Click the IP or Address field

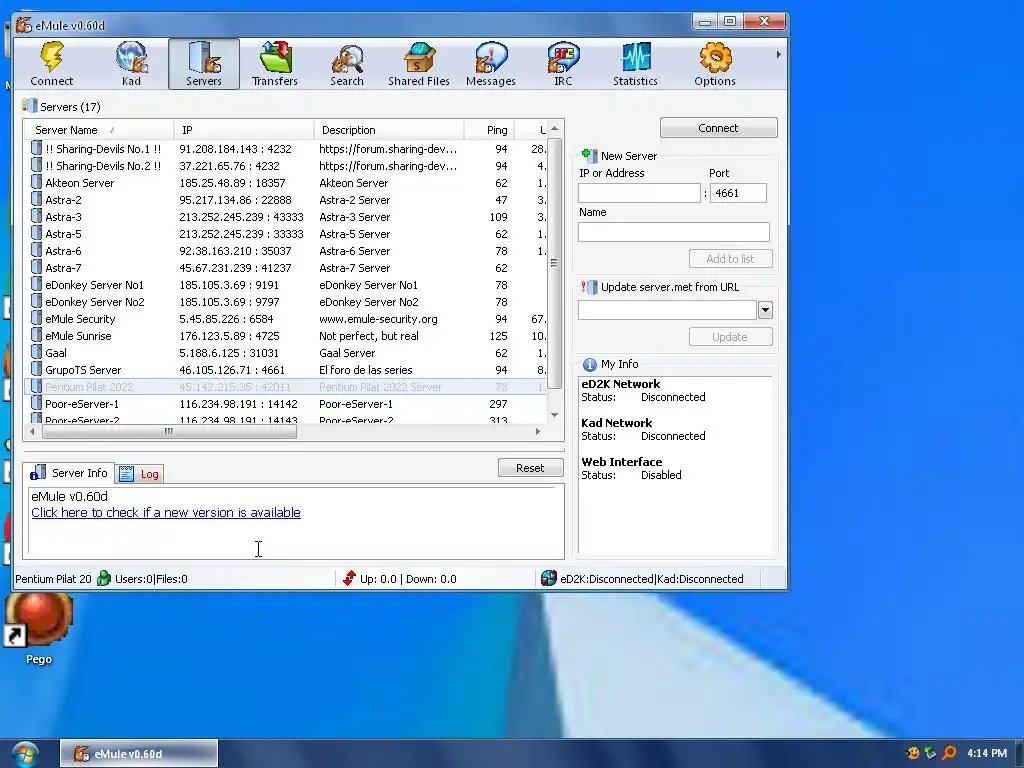(x=639, y=193)
